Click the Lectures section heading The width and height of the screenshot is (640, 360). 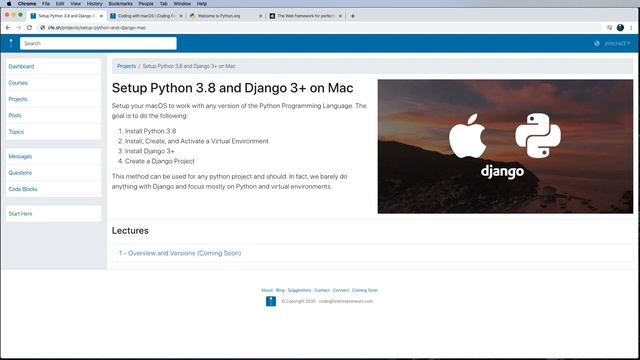(130, 231)
